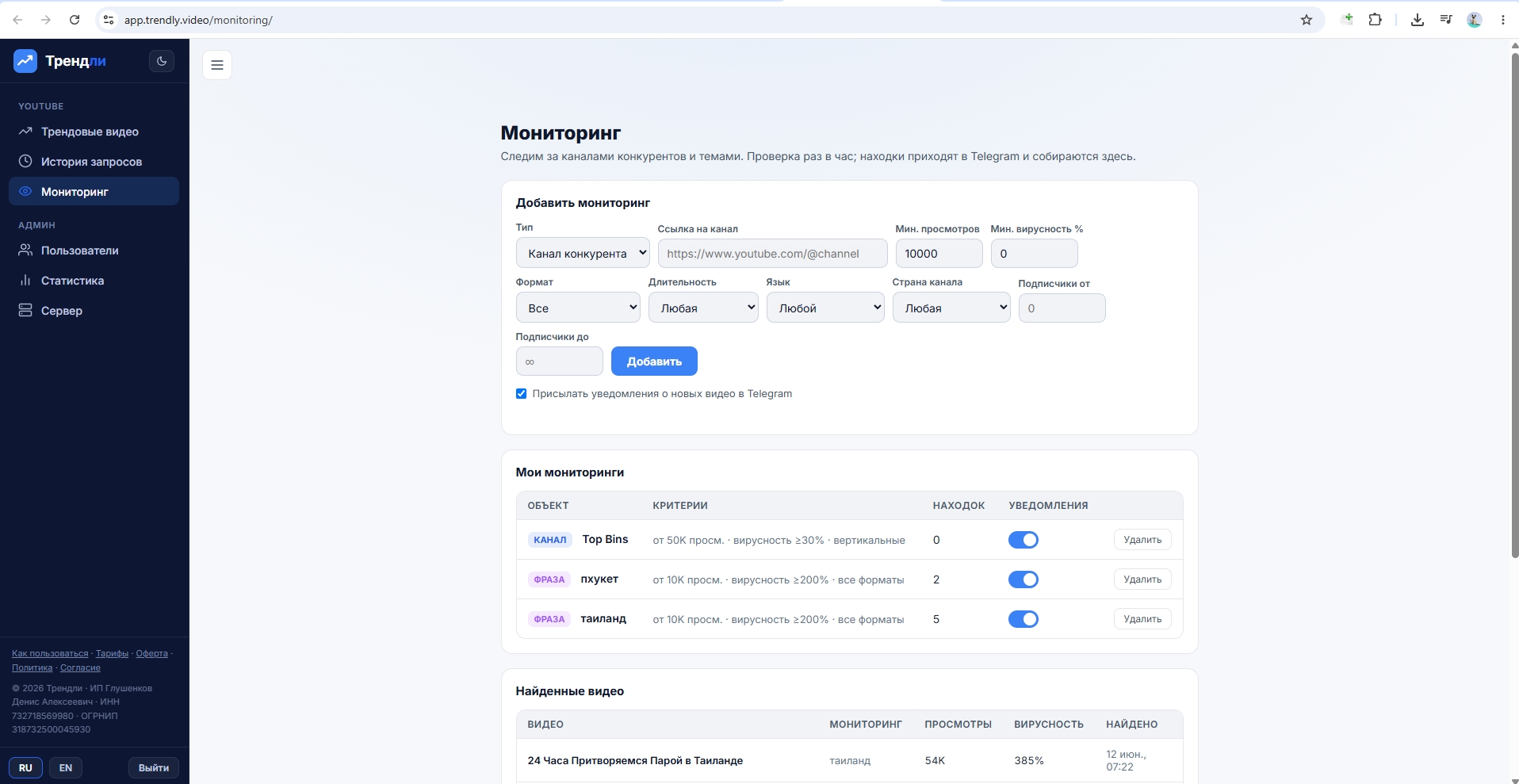1519x784 pixels.
Task: Open Оферта link in footer
Action: click(151, 653)
